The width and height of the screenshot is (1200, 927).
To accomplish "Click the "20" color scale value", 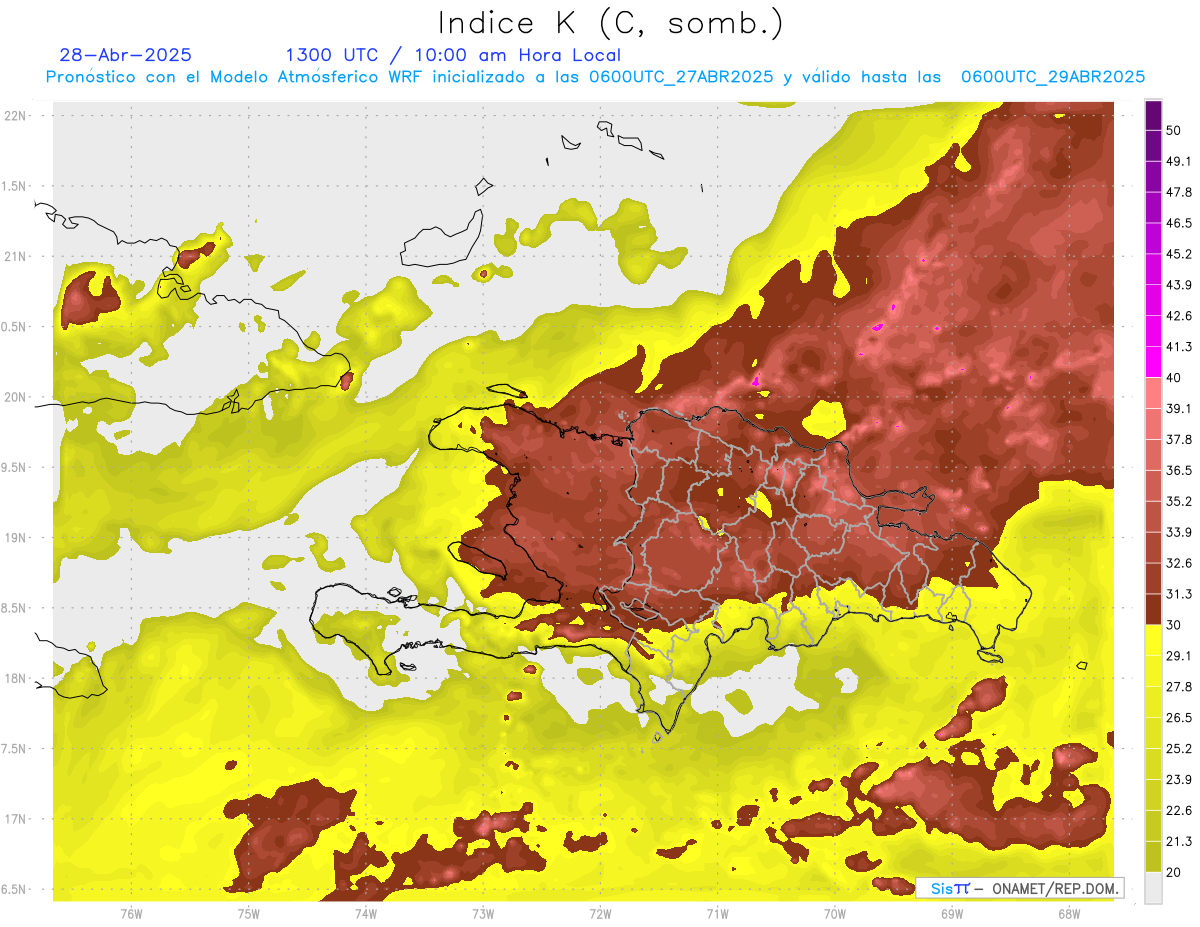I will tap(1174, 872).
